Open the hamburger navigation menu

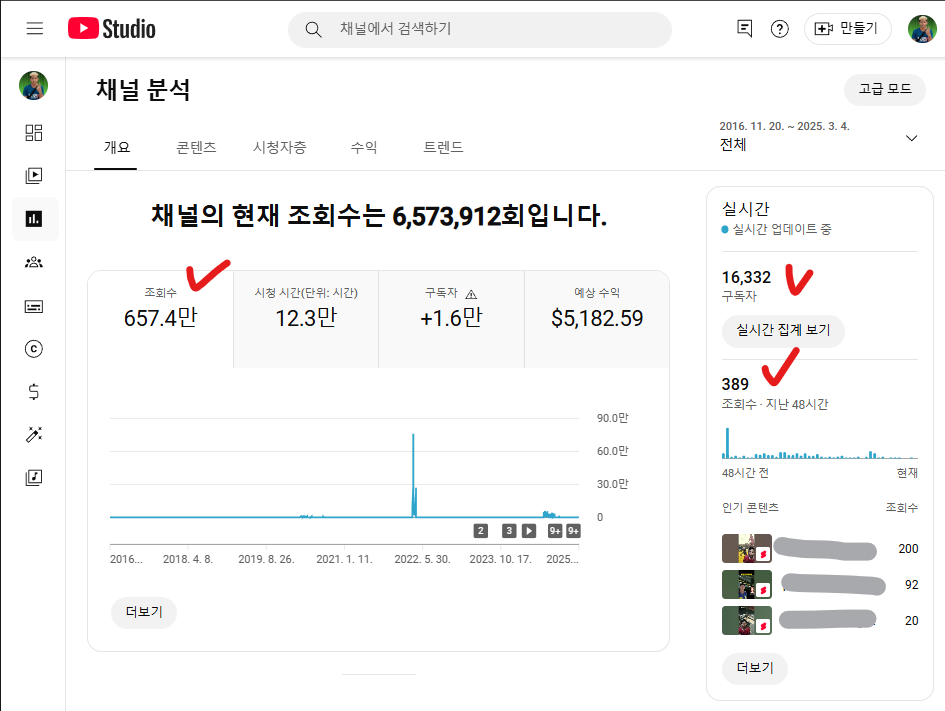click(x=35, y=28)
